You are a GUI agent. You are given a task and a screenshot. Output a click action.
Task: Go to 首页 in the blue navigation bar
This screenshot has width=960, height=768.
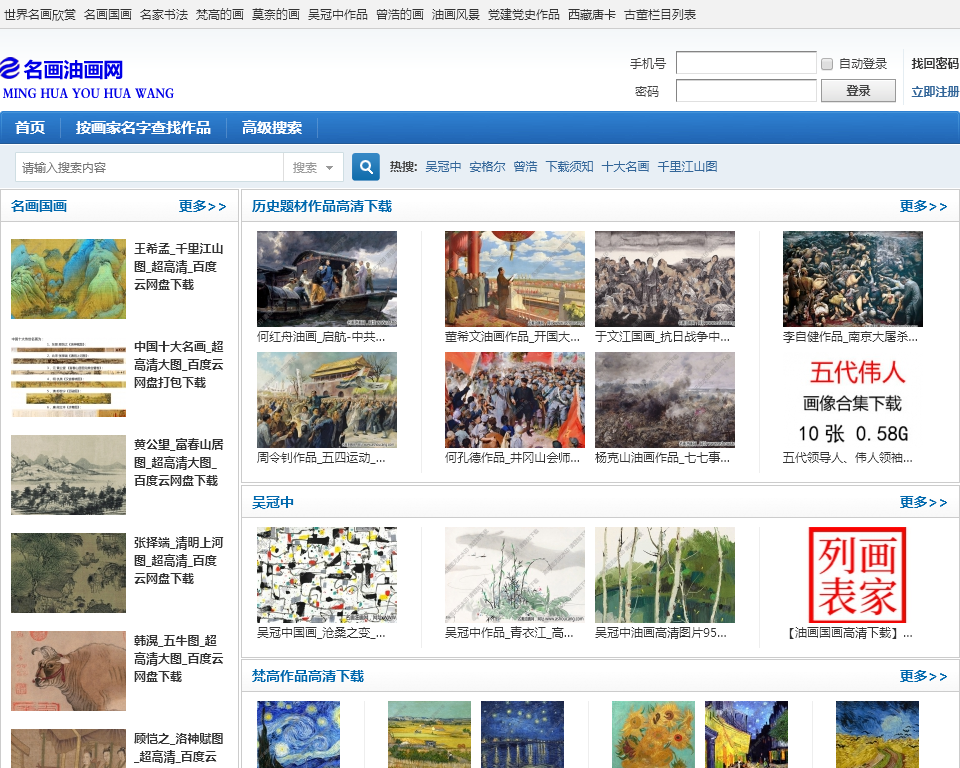pyautogui.click(x=30, y=127)
